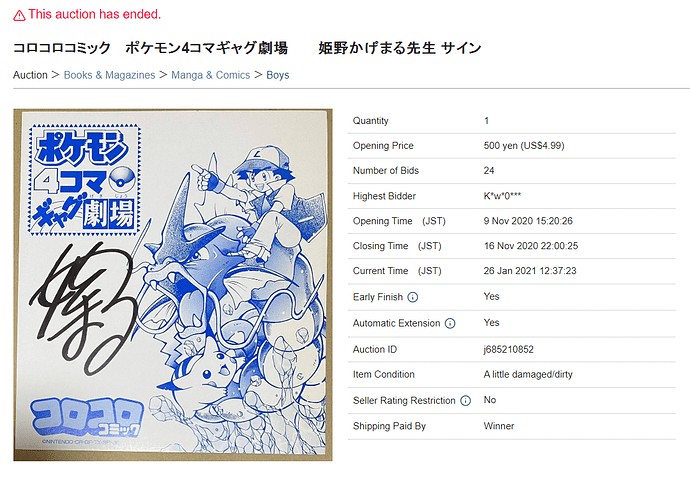Click the Early Finish label
Image resolution: width=690 pixels, height=482 pixels.
pyautogui.click(x=378, y=297)
